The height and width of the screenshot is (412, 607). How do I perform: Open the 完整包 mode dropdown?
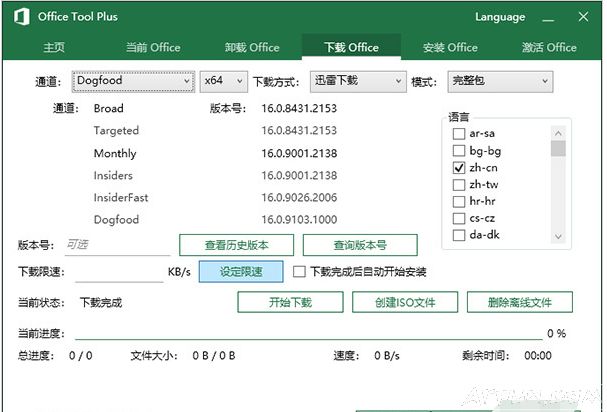(x=500, y=81)
